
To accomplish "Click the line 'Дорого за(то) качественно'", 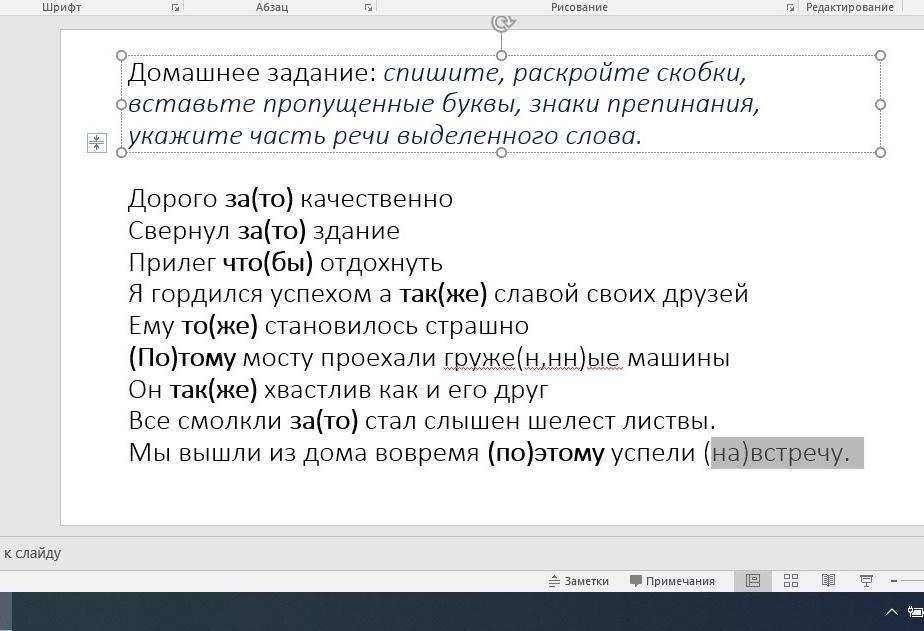I will pyautogui.click(x=291, y=199).
